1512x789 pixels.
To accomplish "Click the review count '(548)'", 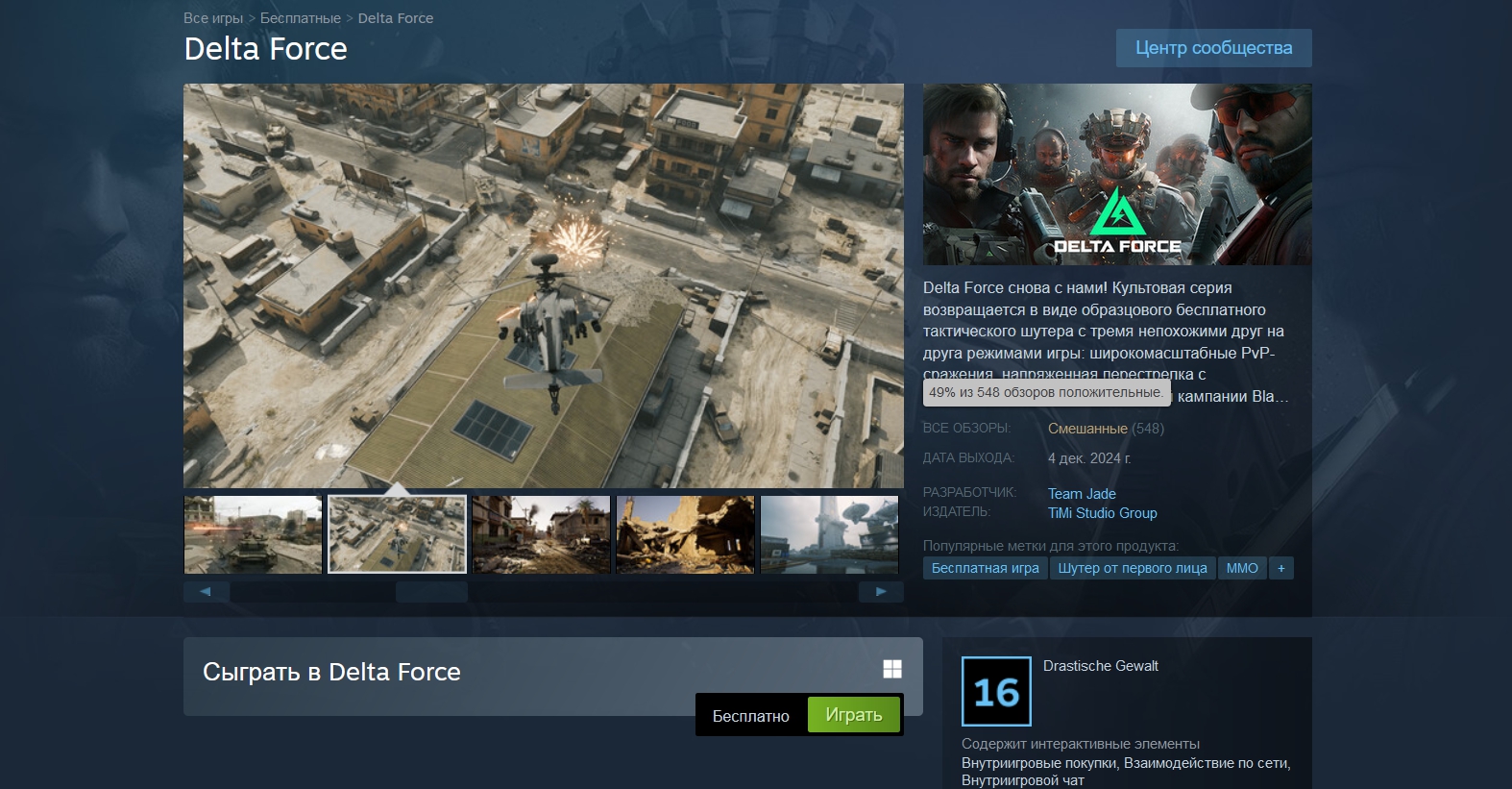I will click(x=1148, y=429).
